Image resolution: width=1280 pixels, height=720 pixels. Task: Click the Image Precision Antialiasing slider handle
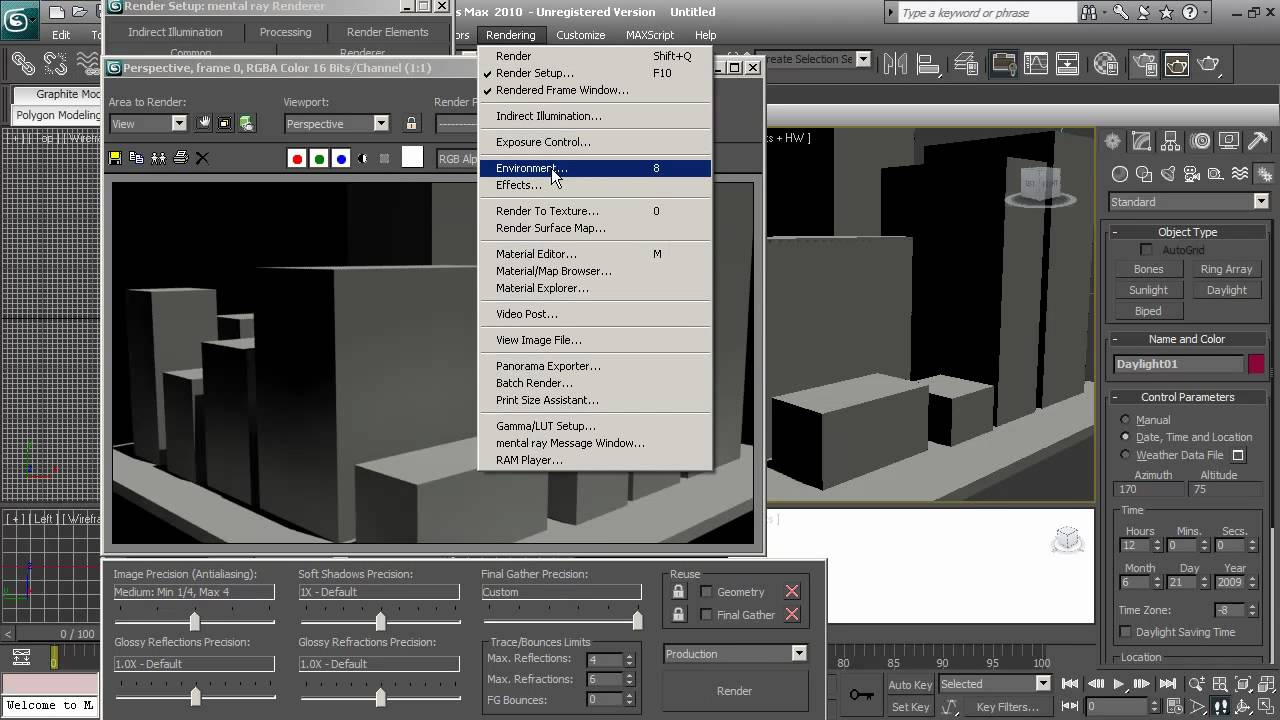194,621
